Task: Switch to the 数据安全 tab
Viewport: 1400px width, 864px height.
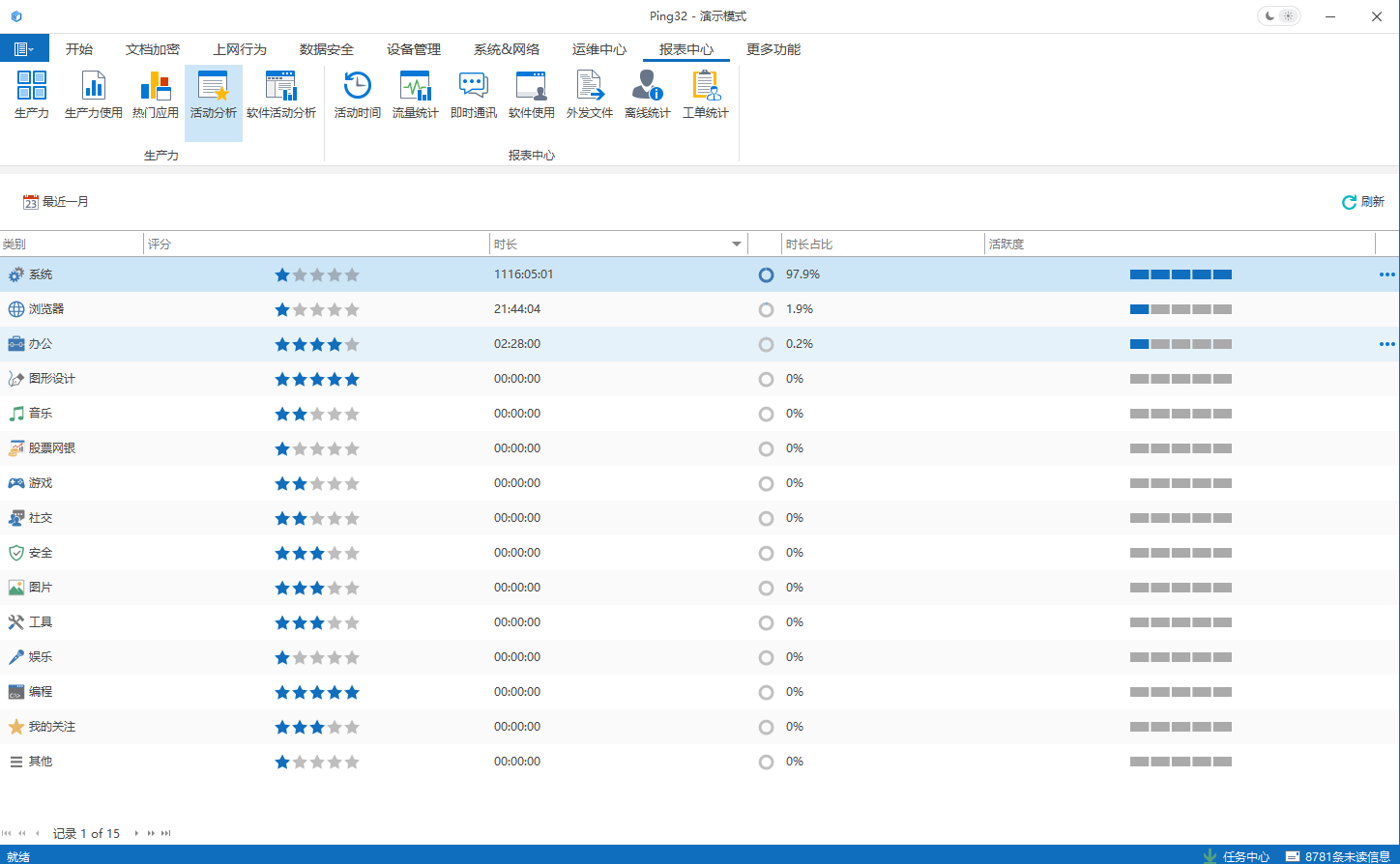Action: coord(326,49)
